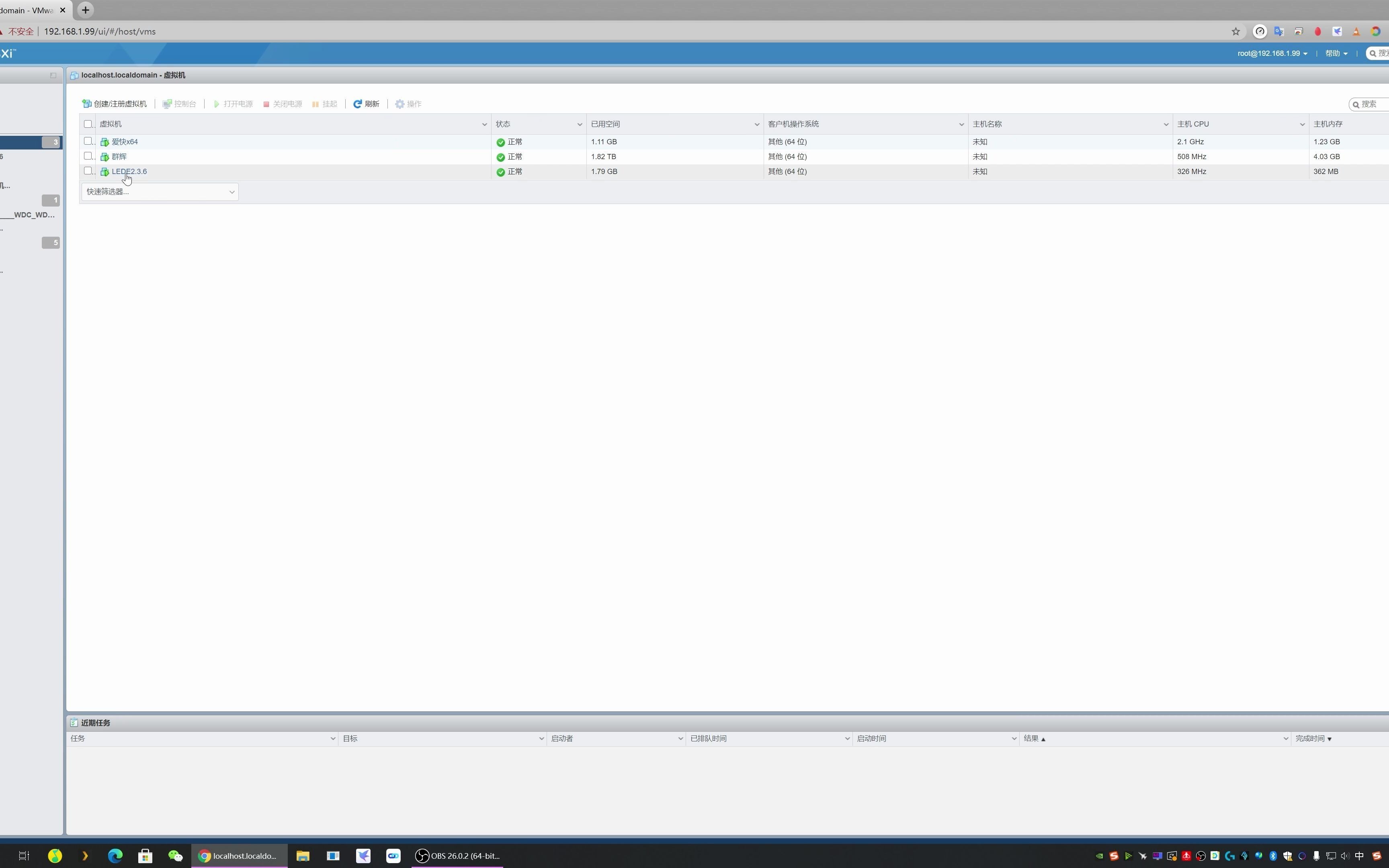Click the 控制台 console toolbar icon

pyautogui.click(x=167, y=104)
